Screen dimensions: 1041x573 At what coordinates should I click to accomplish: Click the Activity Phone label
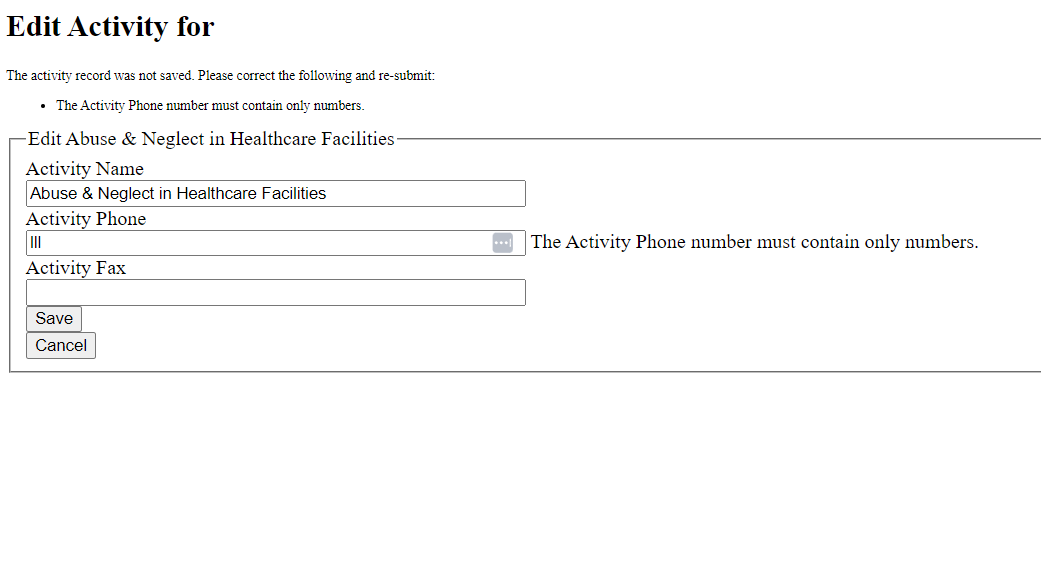point(86,219)
